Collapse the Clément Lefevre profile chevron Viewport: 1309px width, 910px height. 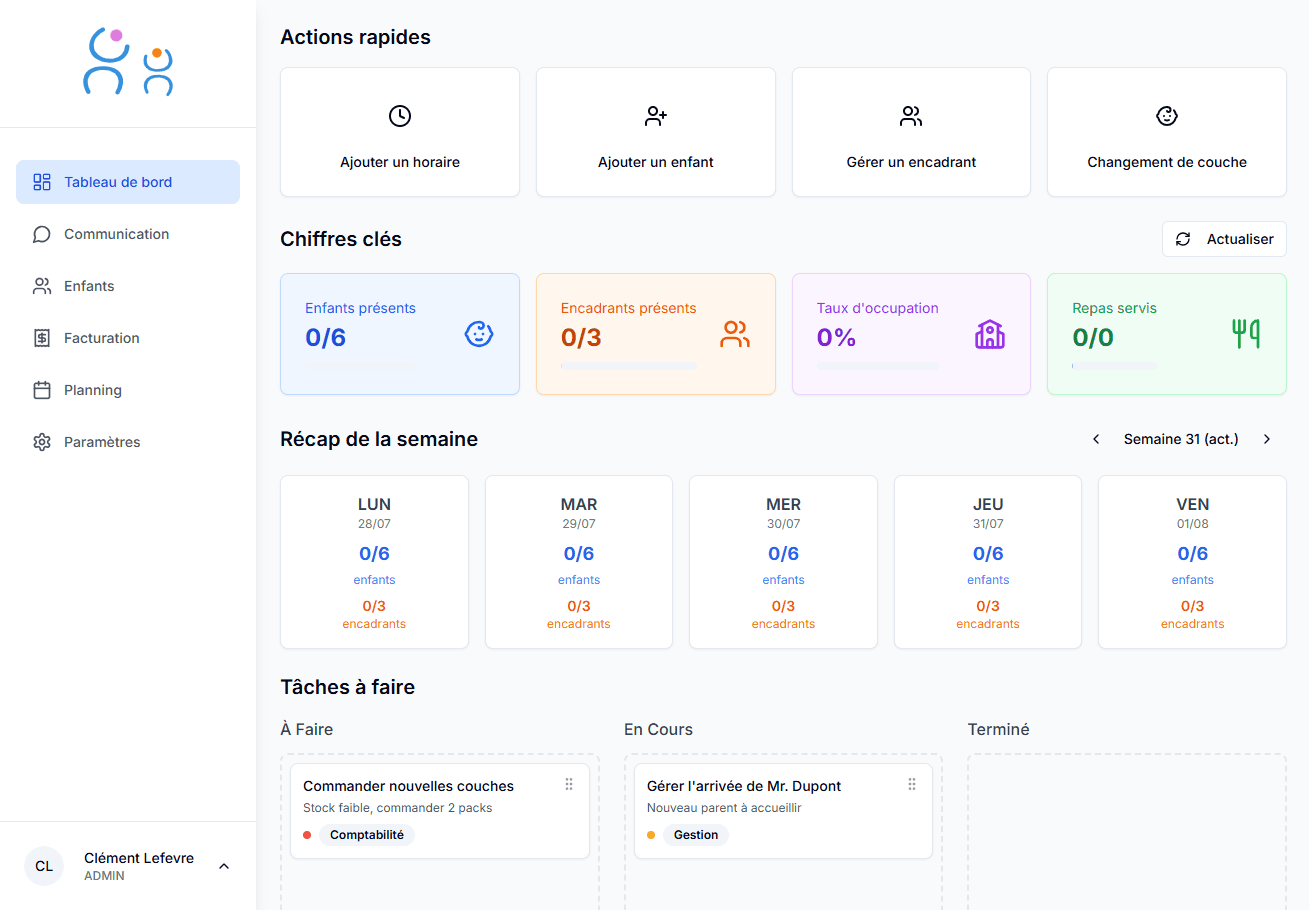[x=224, y=866]
